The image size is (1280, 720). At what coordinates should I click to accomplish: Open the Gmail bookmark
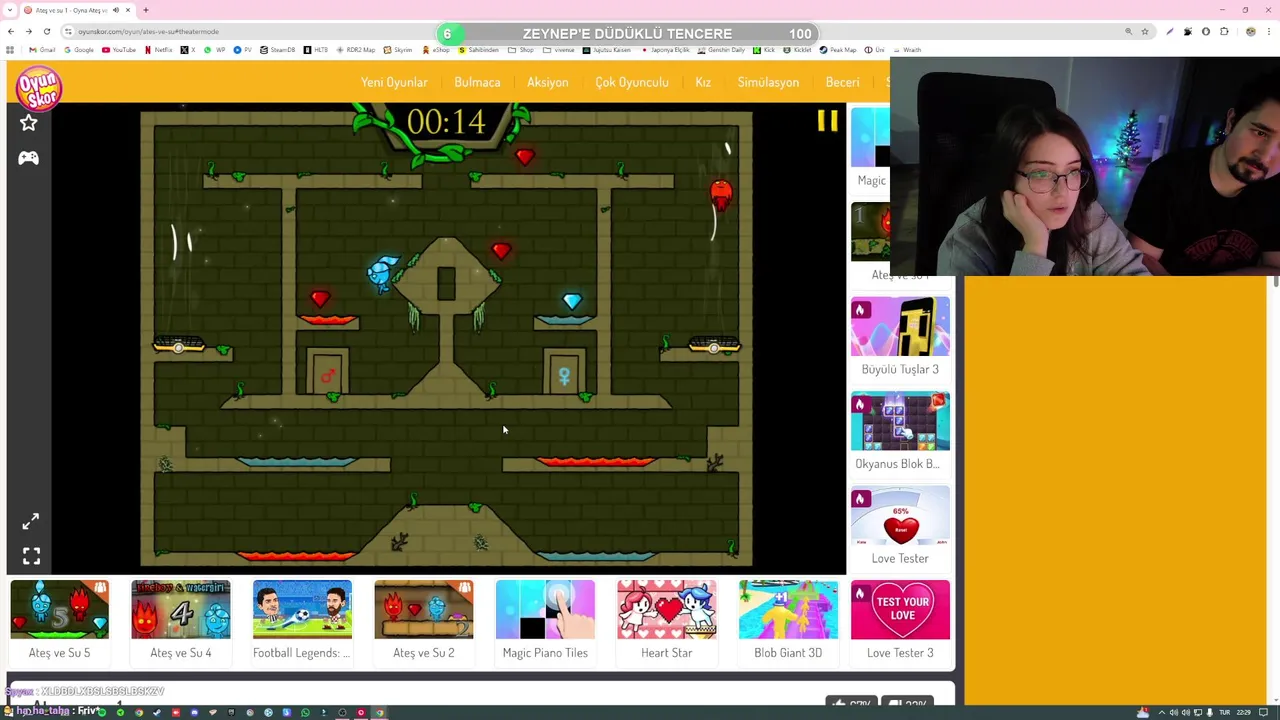point(42,50)
